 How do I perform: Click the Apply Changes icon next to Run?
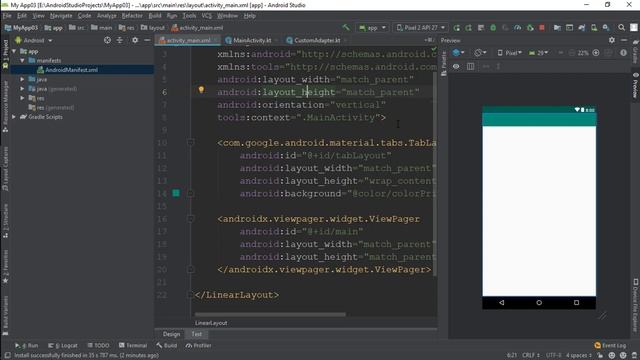pyautogui.click(x=469, y=28)
